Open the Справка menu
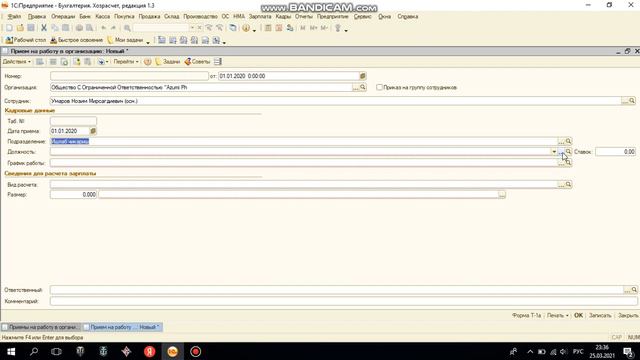This screenshot has width=640, height=360. click(407, 17)
